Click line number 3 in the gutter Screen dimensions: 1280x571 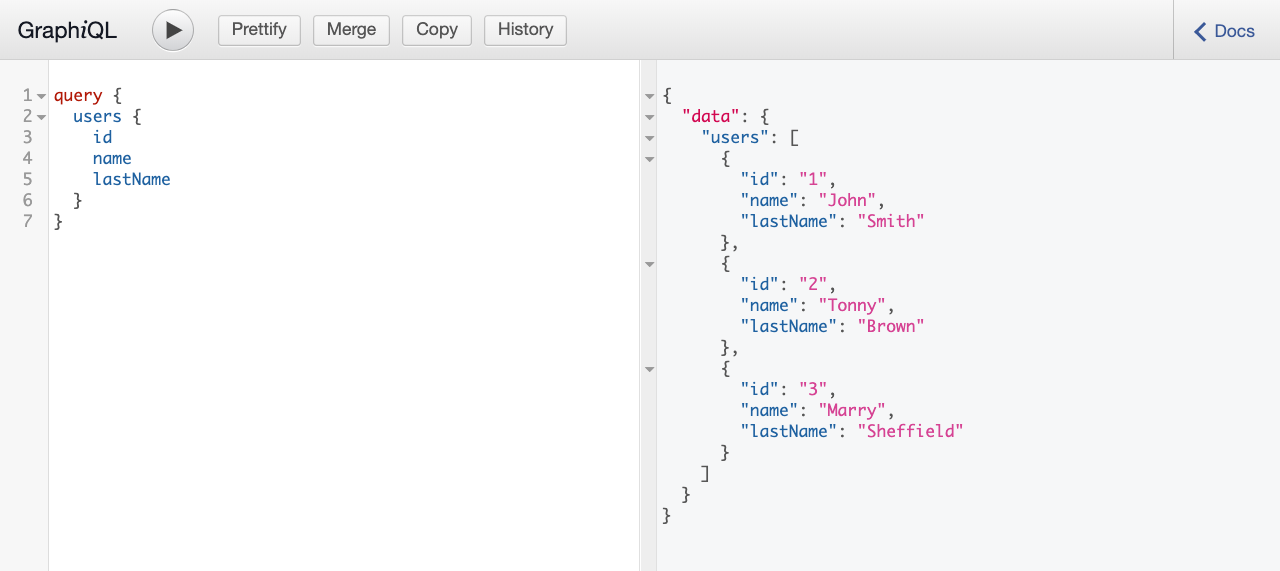click(x=27, y=138)
